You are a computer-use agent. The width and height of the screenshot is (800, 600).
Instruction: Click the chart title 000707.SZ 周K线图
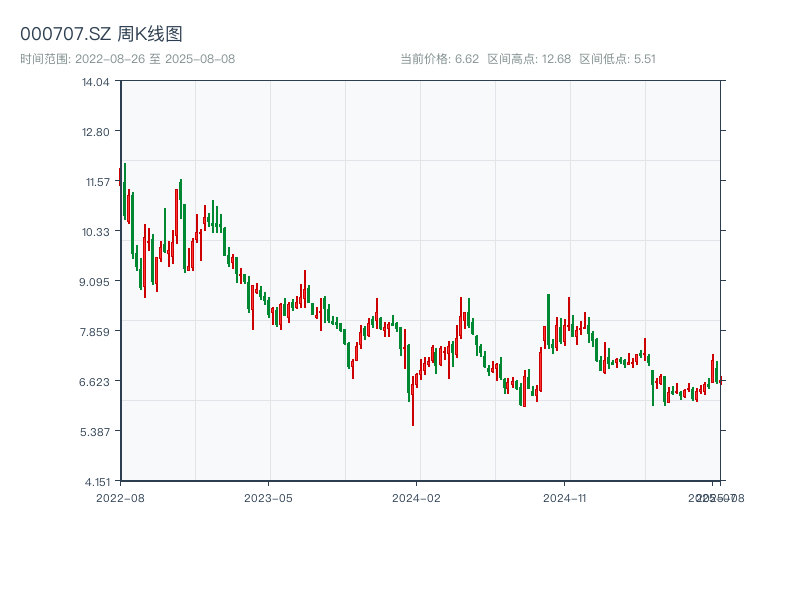point(102,34)
